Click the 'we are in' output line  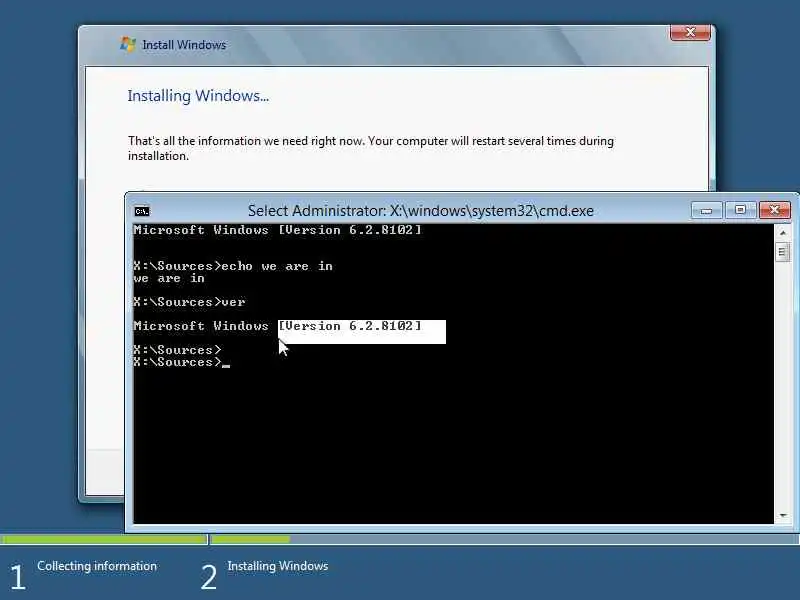coord(169,279)
